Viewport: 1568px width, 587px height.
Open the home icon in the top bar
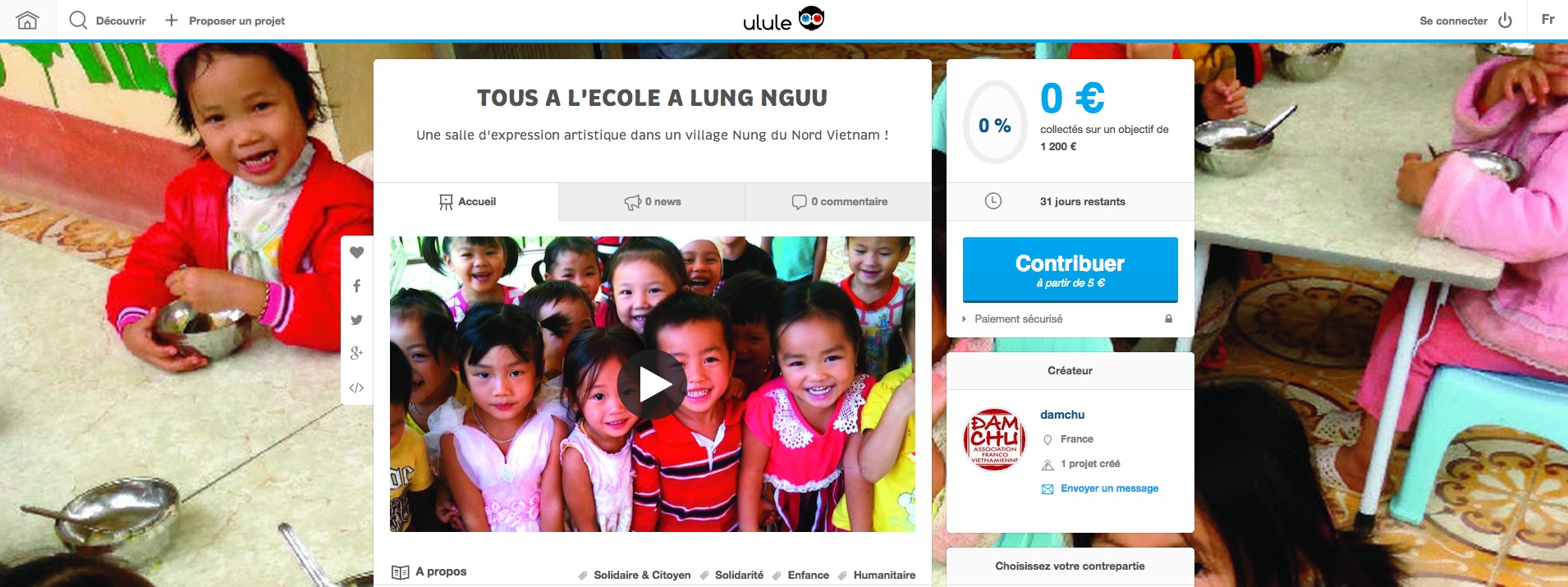28,21
